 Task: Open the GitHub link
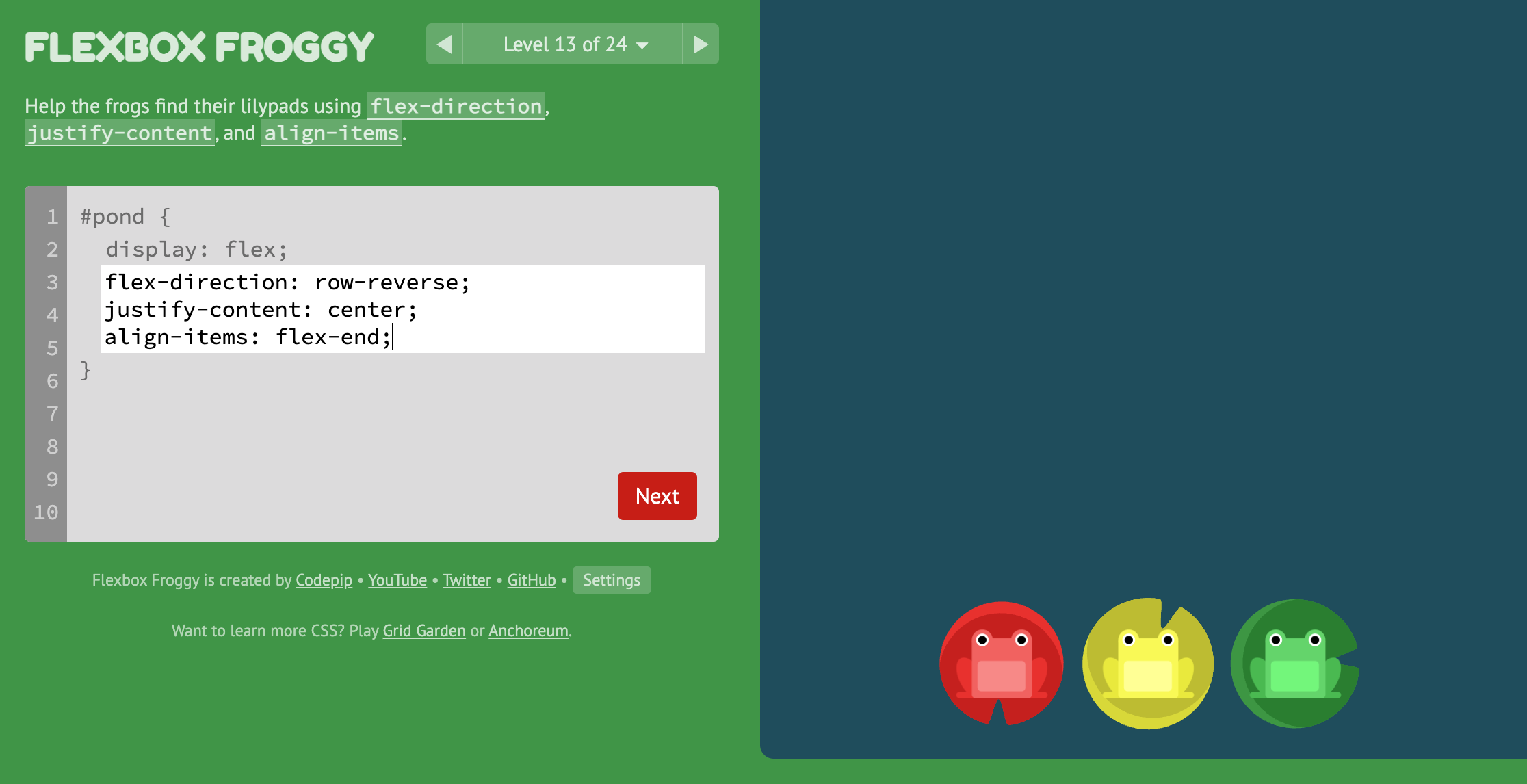(x=532, y=580)
